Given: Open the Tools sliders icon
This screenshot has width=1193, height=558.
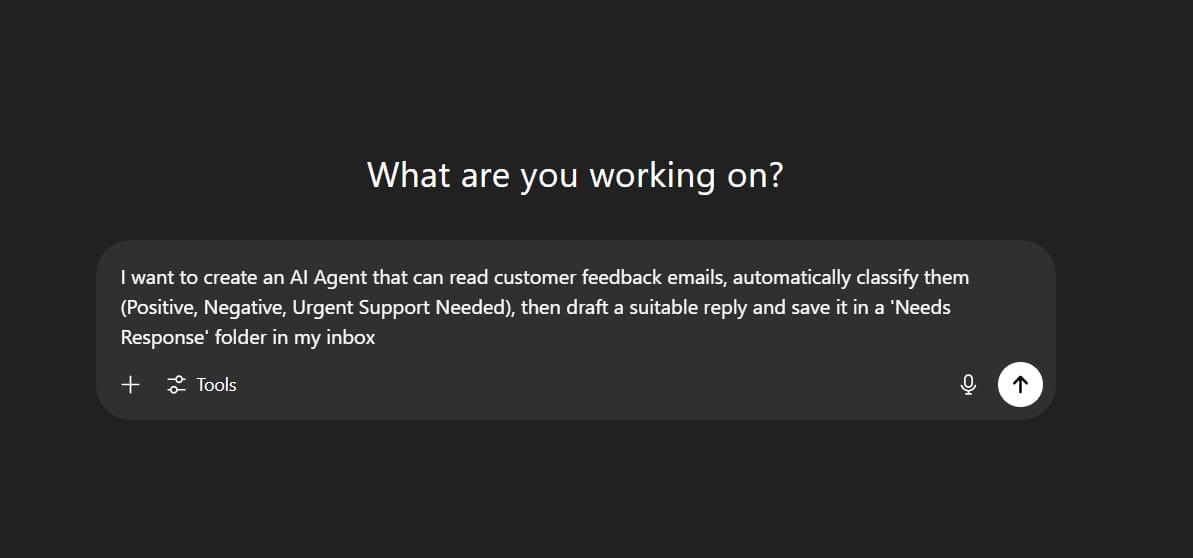Looking at the screenshot, I should (177, 384).
